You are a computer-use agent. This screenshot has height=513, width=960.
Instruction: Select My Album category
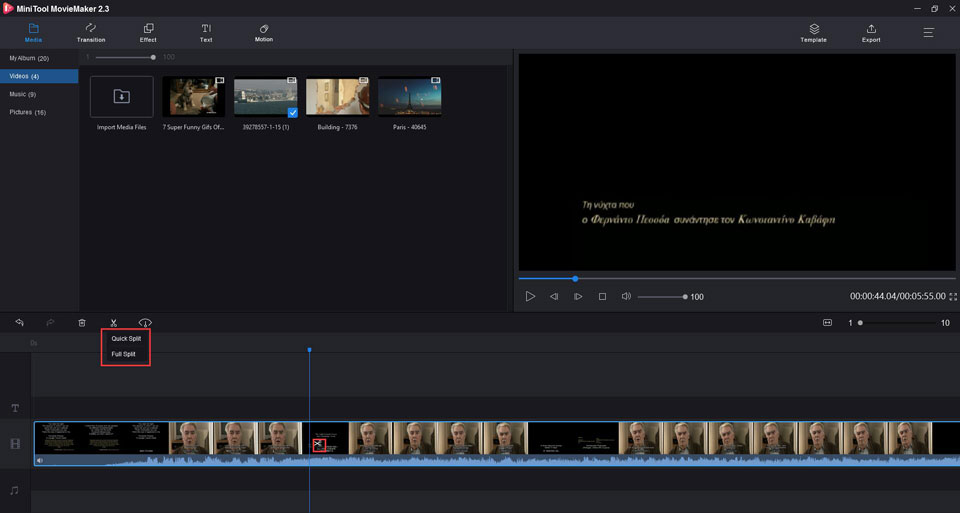point(39,58)
